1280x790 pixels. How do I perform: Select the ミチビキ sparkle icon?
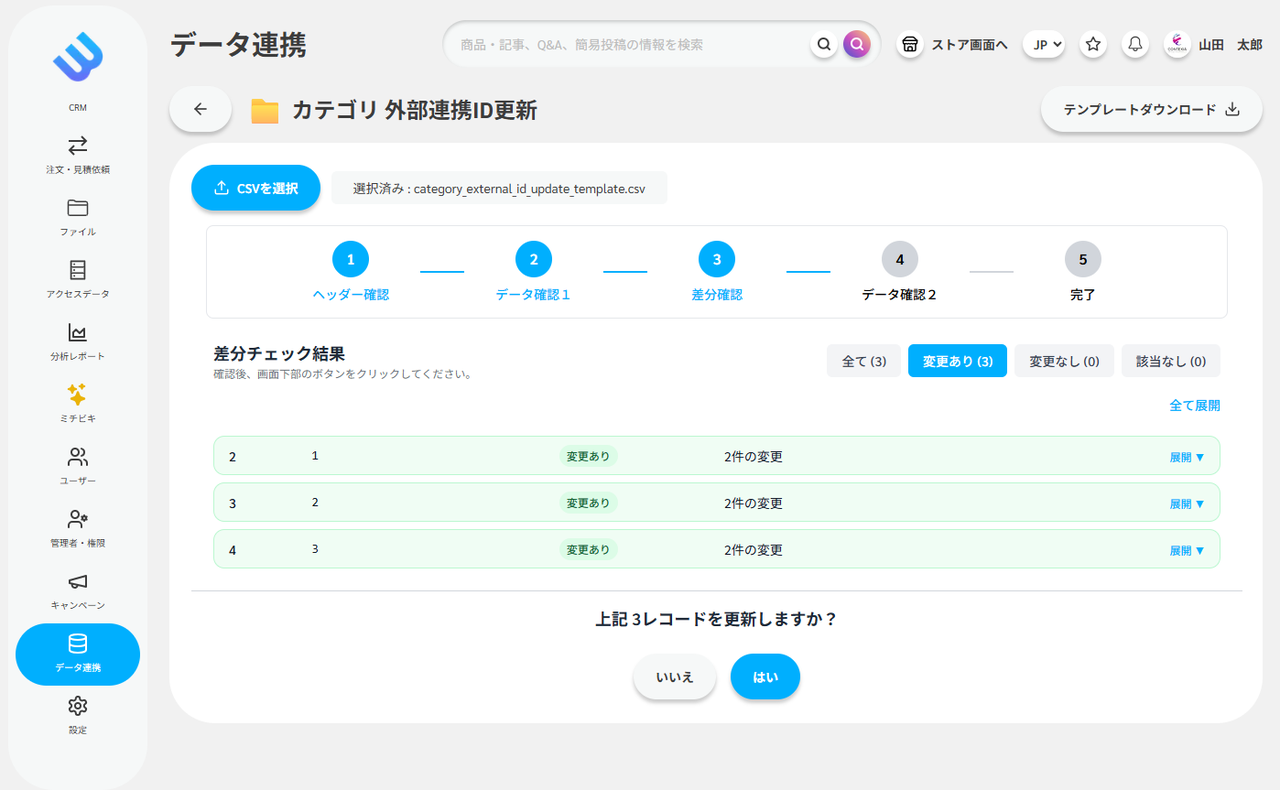click(77, 395)
